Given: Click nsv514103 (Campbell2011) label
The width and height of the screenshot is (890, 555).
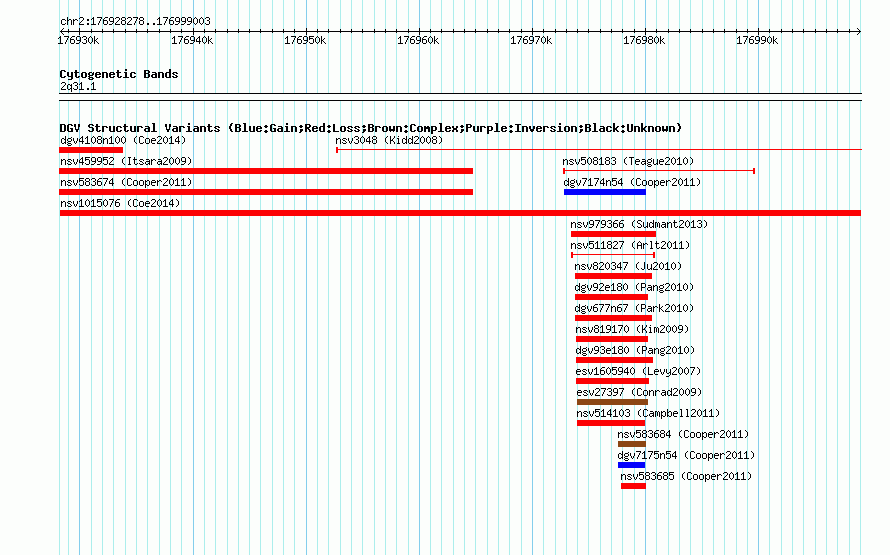Looking at the screenshot, I should (648, 413).
